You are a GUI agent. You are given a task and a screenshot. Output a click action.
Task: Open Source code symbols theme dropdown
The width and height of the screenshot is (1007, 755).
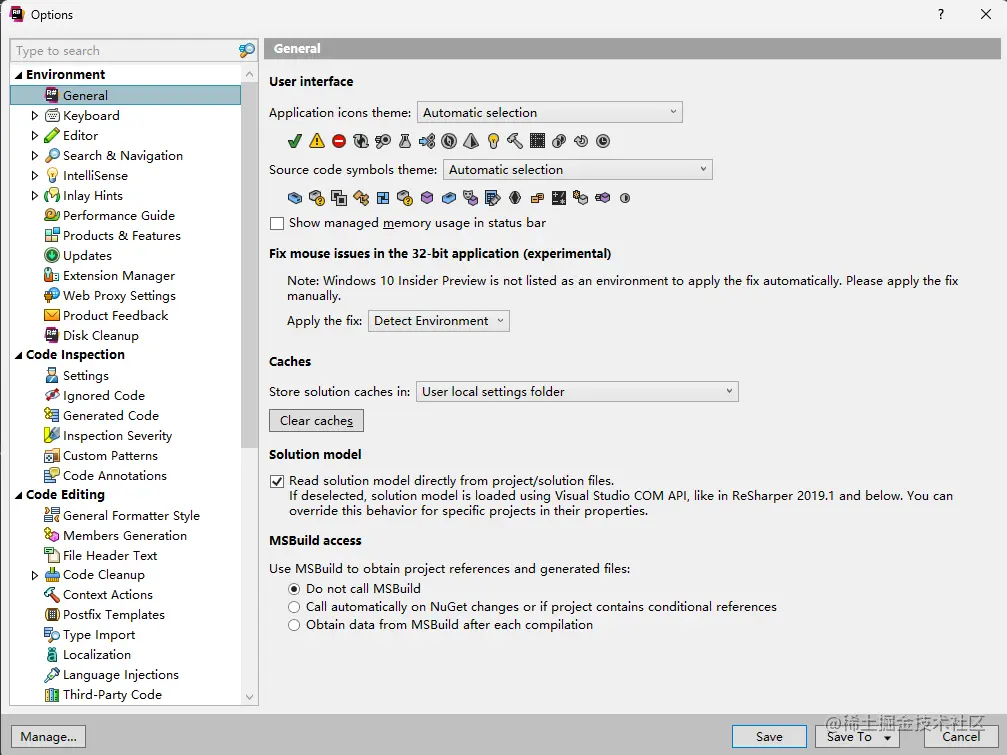(x=577, y=169)
